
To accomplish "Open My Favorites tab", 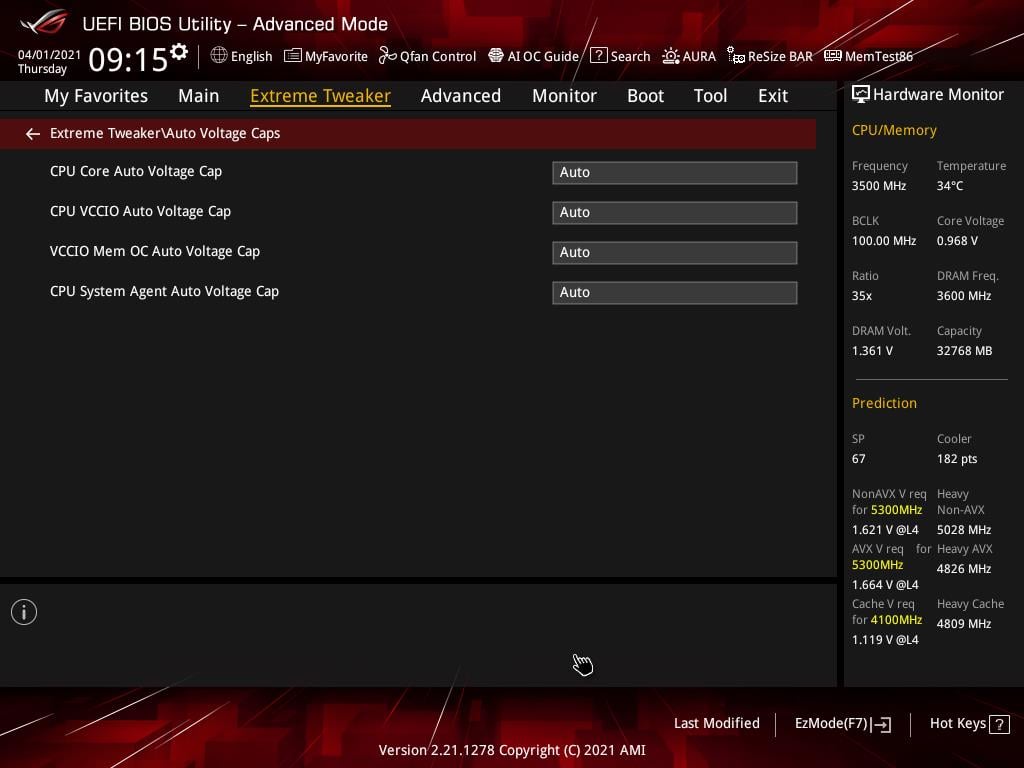I will click(x=96, y=96).
